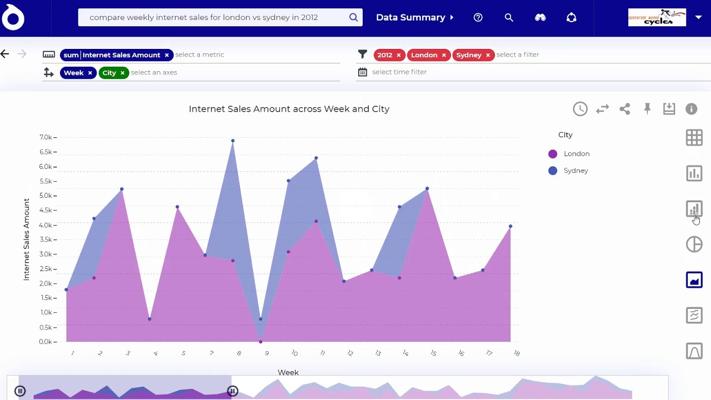Screen dimensions: 711x400
Task: Click the Week axis chip label
Action: [x=73, y=73]
